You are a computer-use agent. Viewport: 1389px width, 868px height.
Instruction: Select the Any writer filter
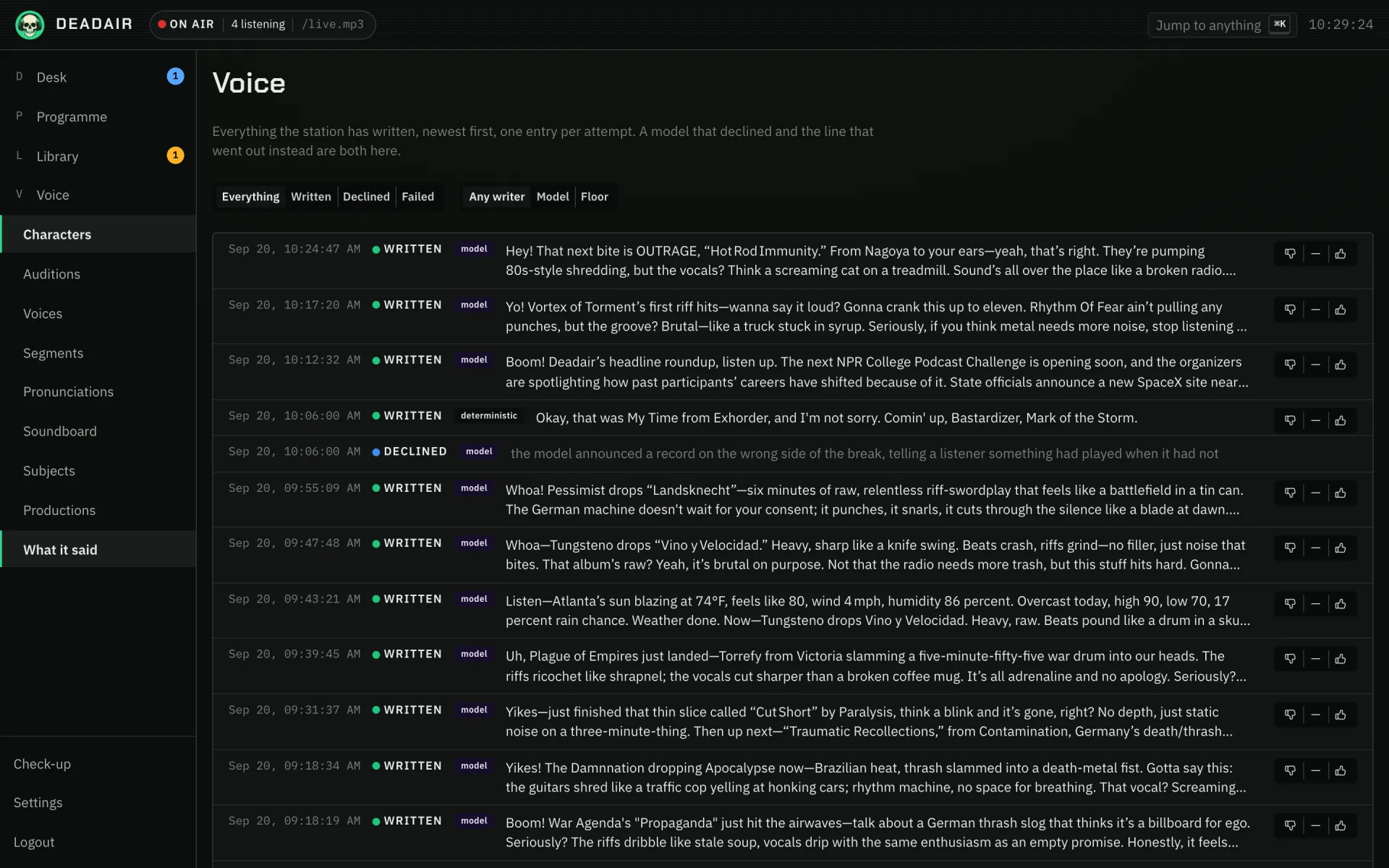497,197
